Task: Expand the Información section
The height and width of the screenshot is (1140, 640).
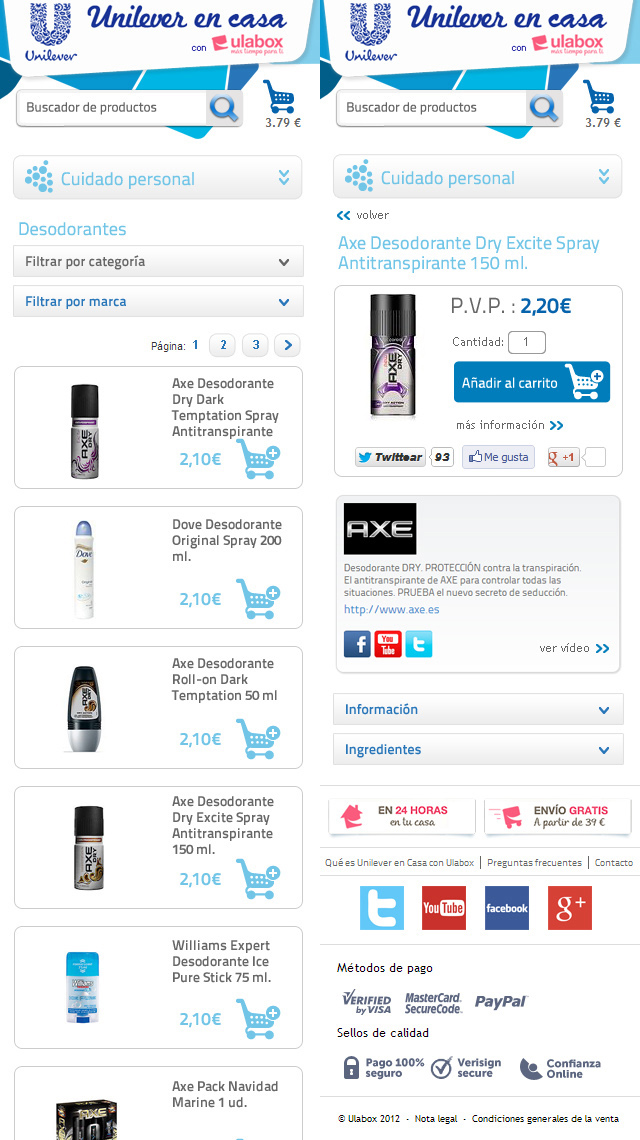Action: pyautogui.click(x=478, y=709)
